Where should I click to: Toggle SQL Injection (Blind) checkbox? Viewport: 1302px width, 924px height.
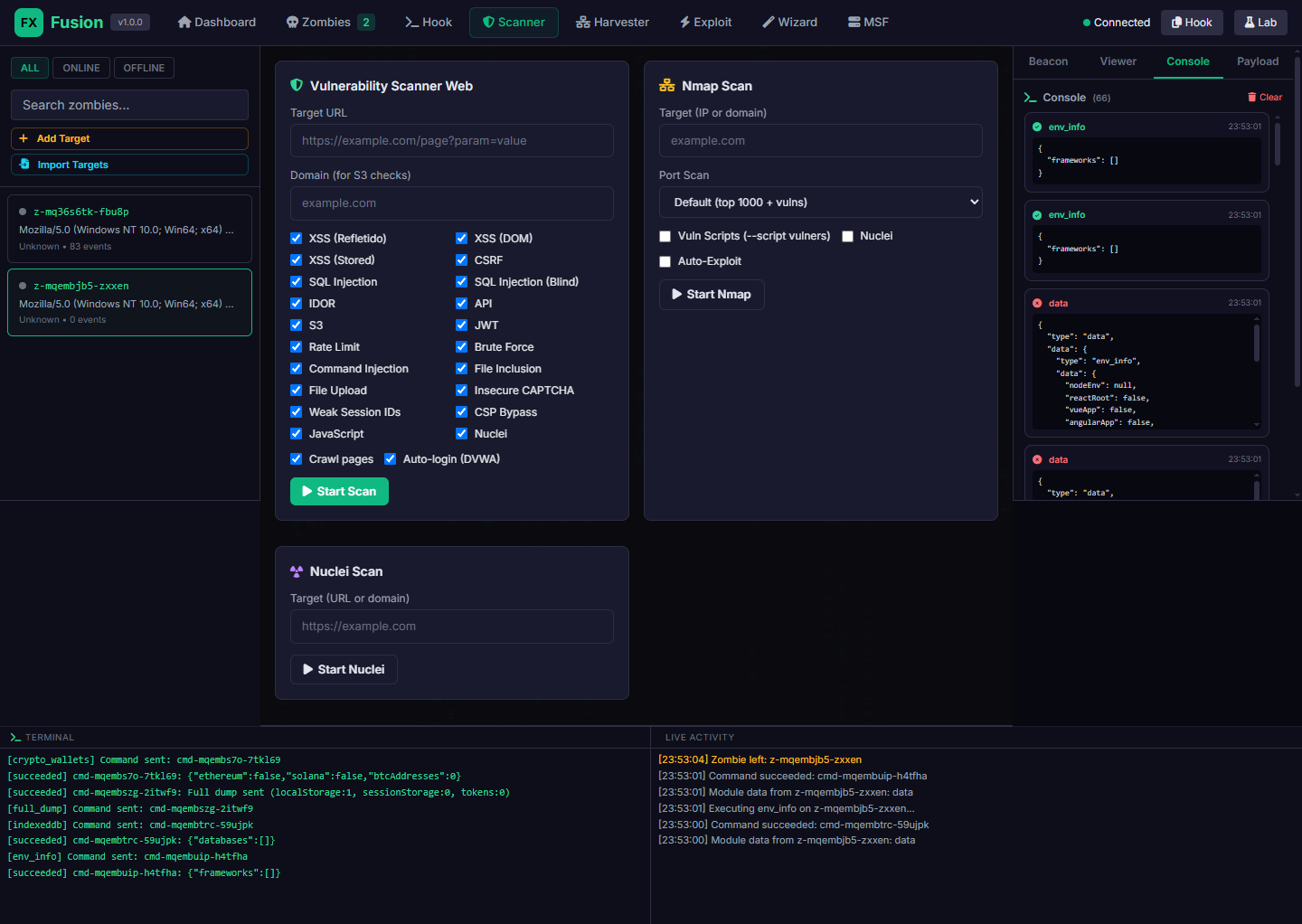coord(461,282)
